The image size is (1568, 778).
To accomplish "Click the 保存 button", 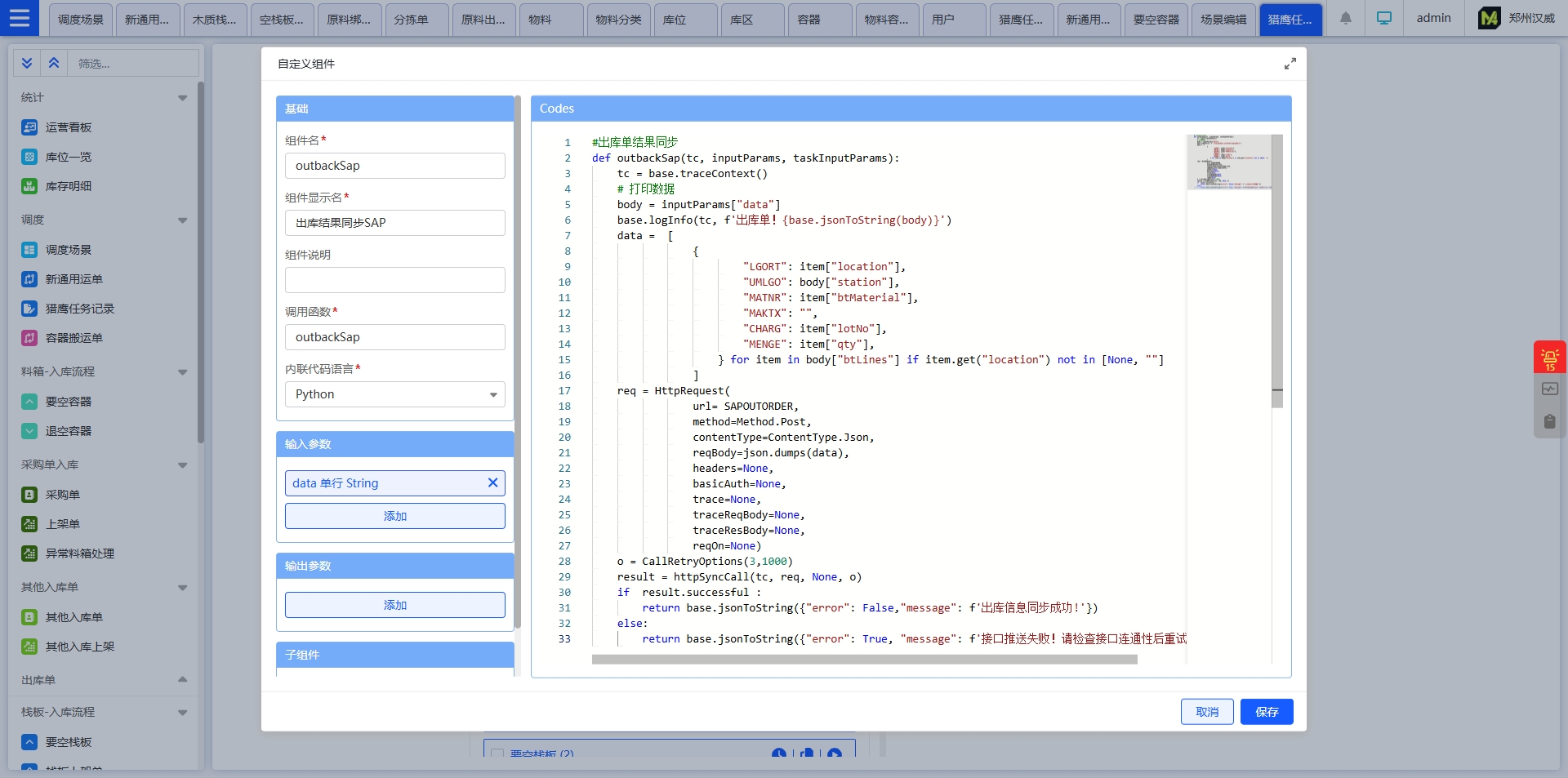I will (x=1266, y=712).
